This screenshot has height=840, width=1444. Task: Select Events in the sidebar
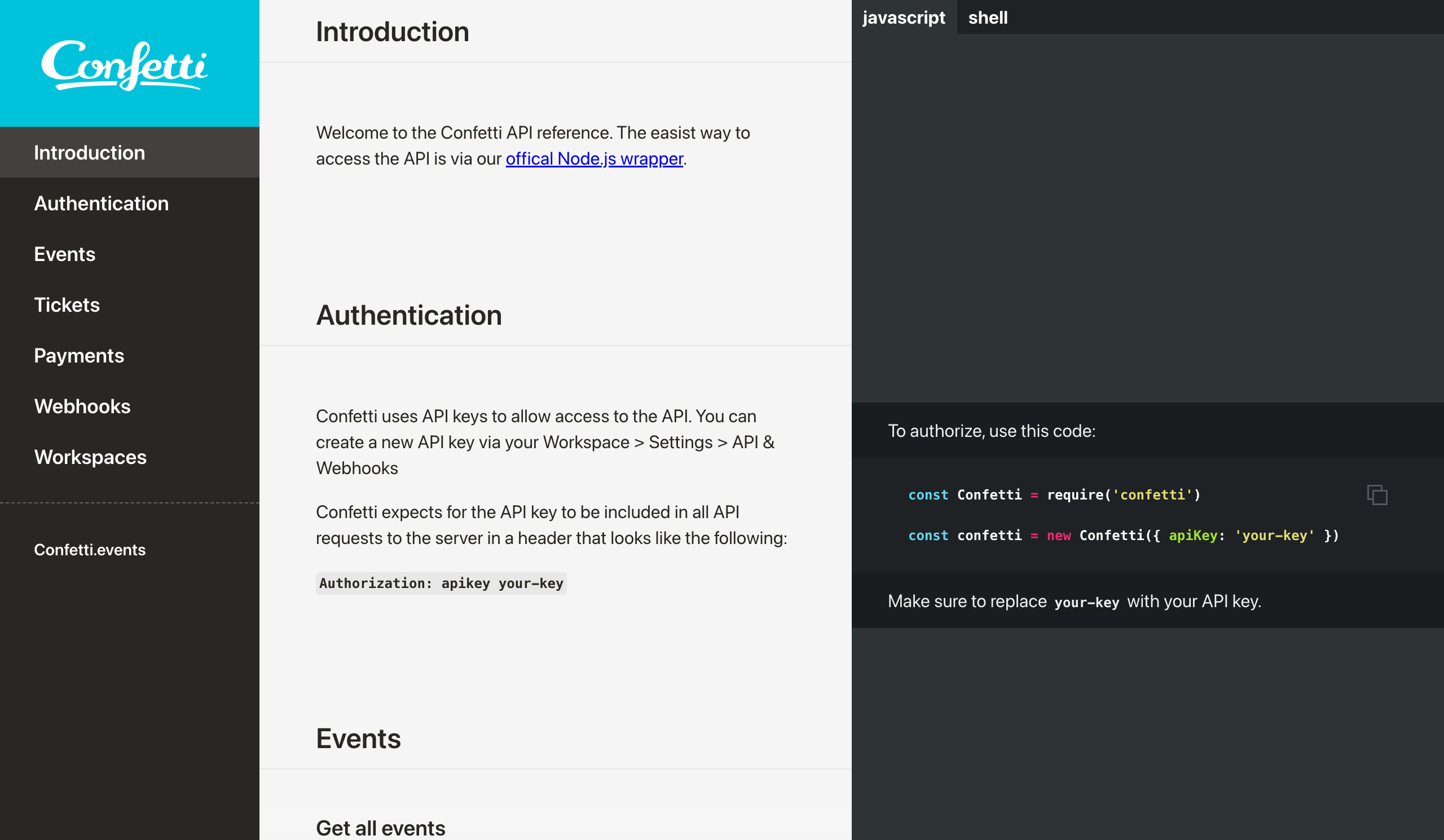point(130,254)
